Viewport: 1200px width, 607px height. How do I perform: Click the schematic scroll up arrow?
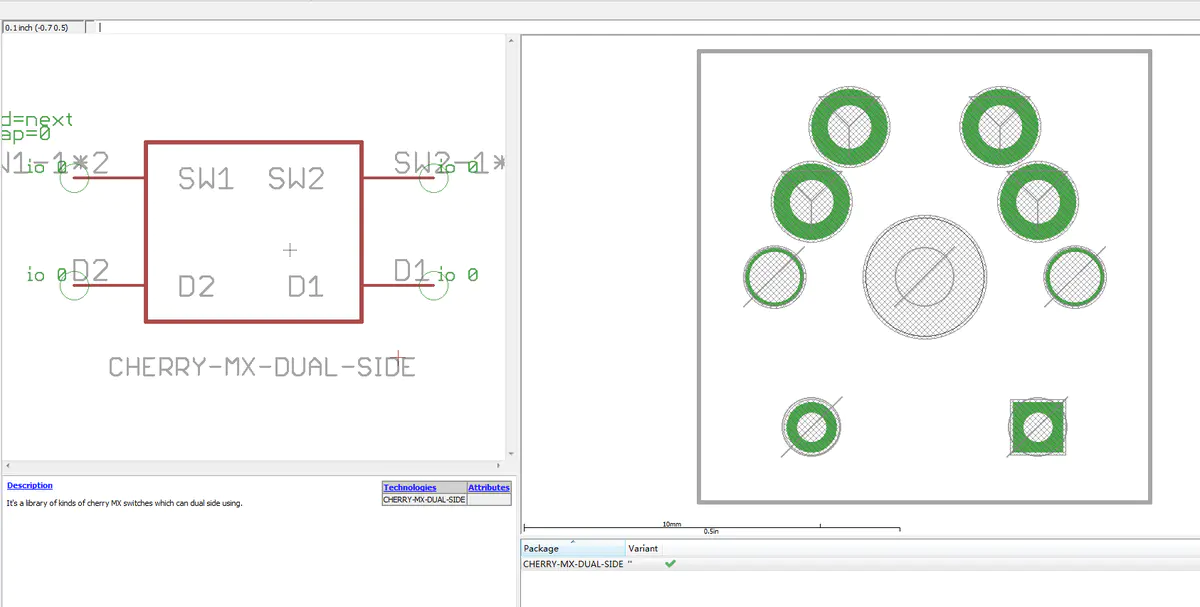click(x=512, y=40)
